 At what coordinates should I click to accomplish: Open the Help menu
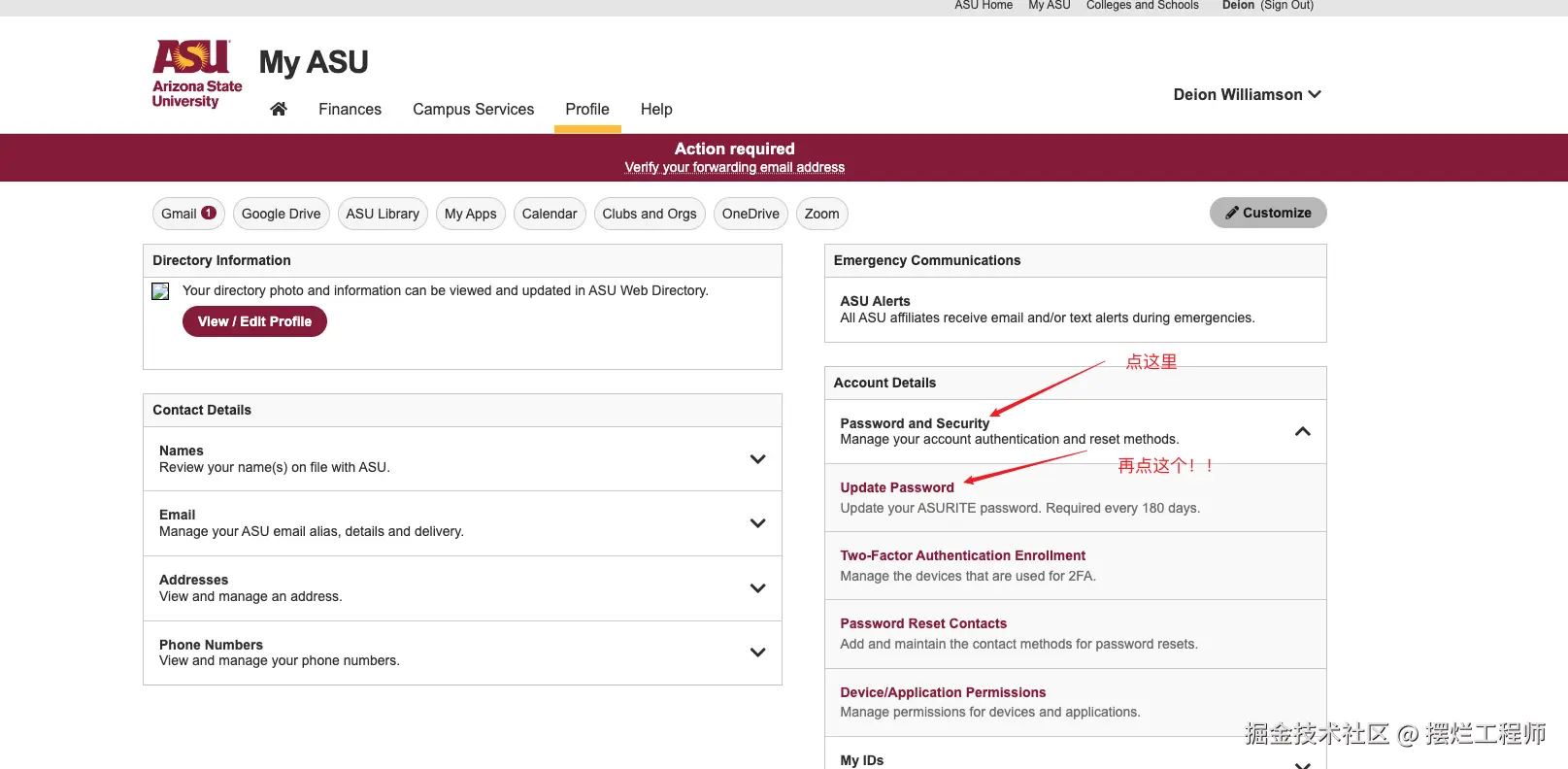(656, 109)
